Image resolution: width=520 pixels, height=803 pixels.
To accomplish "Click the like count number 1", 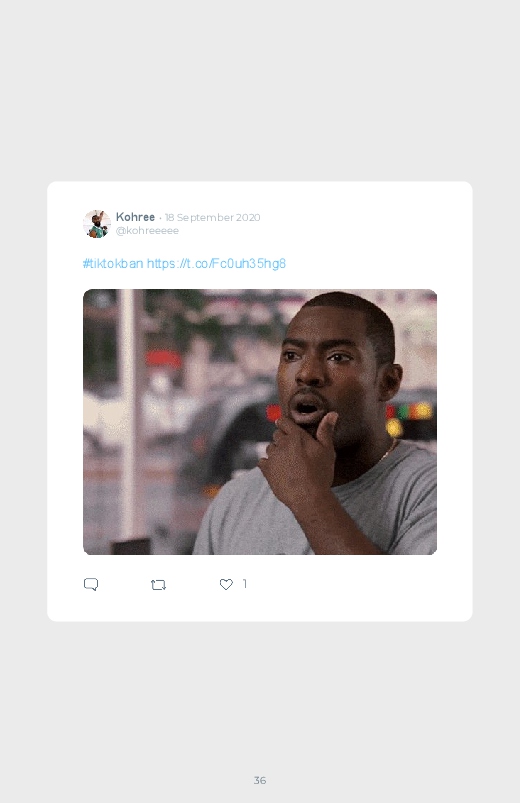I will click(245, 583).
